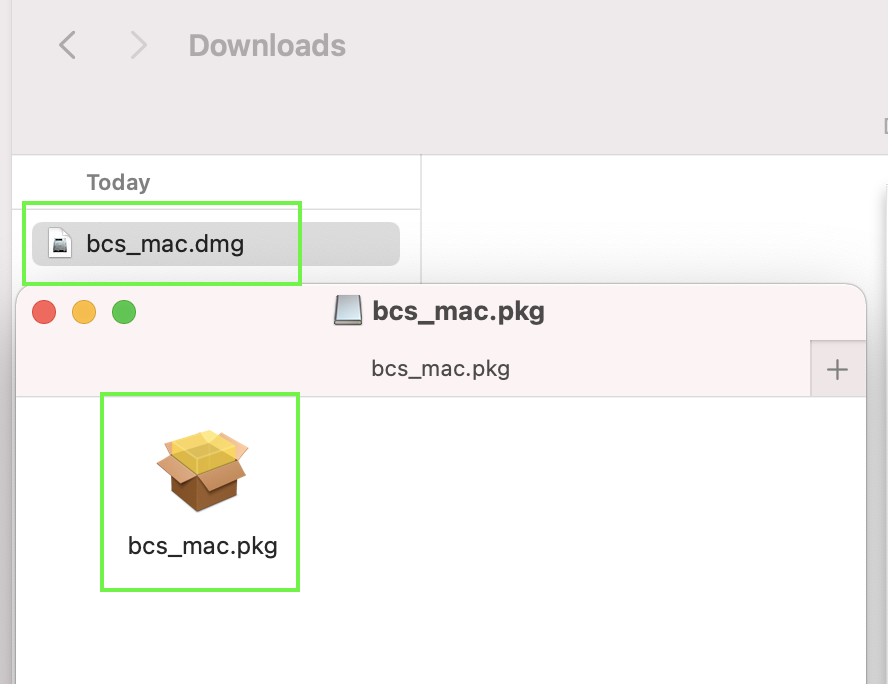
Task: Click the Today group header
Action: (x=118, y=183)
